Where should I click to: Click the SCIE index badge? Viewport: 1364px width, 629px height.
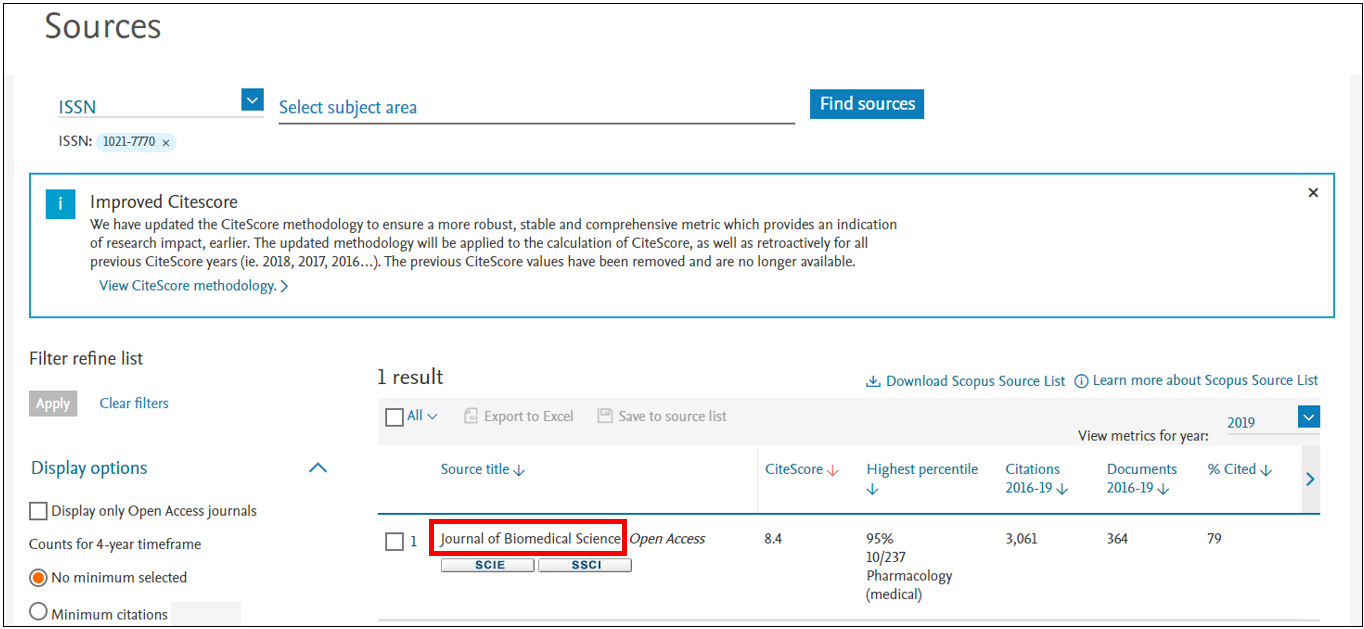point(488,565)
